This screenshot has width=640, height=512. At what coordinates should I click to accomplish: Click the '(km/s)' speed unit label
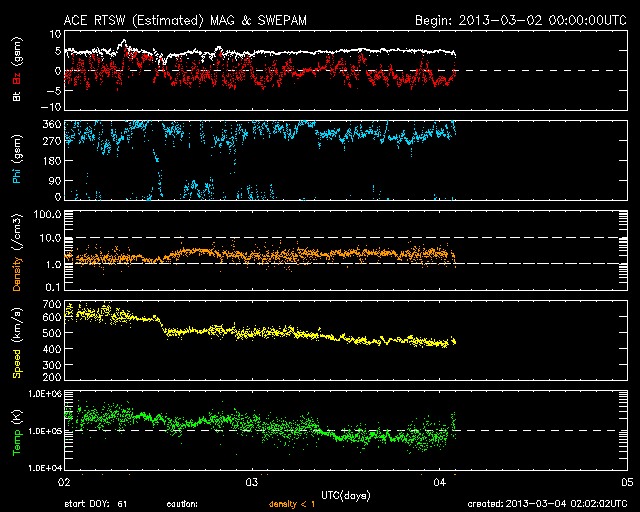[x=17, y=325]
